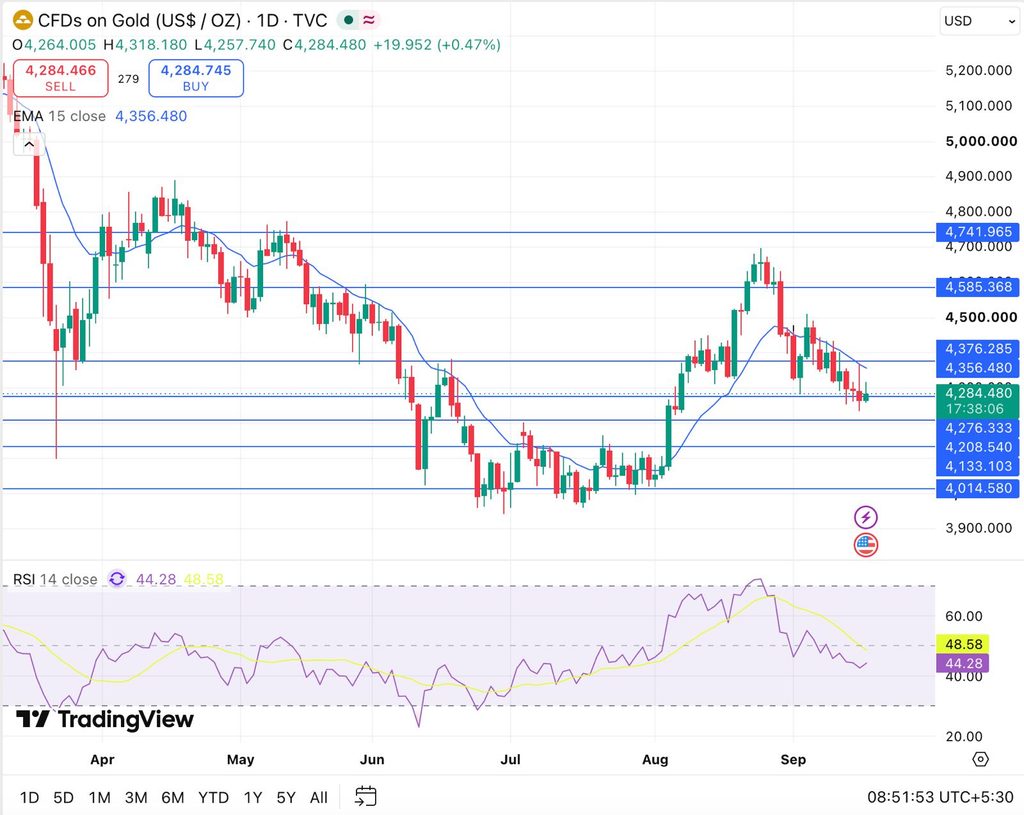Viewport: 1024px width, 815px height.
Task: Click the 4,741.965 horizontal line price label
Action: click(978, 232)
